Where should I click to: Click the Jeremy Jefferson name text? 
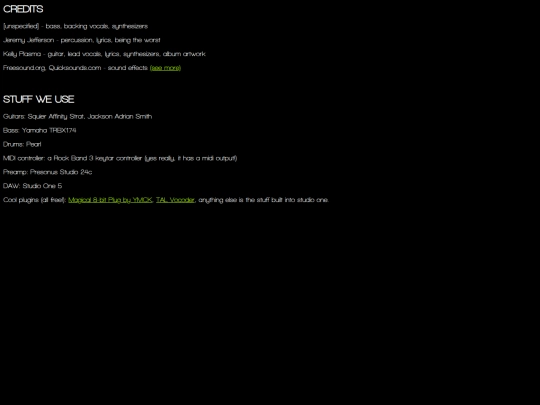click(29, 40)
